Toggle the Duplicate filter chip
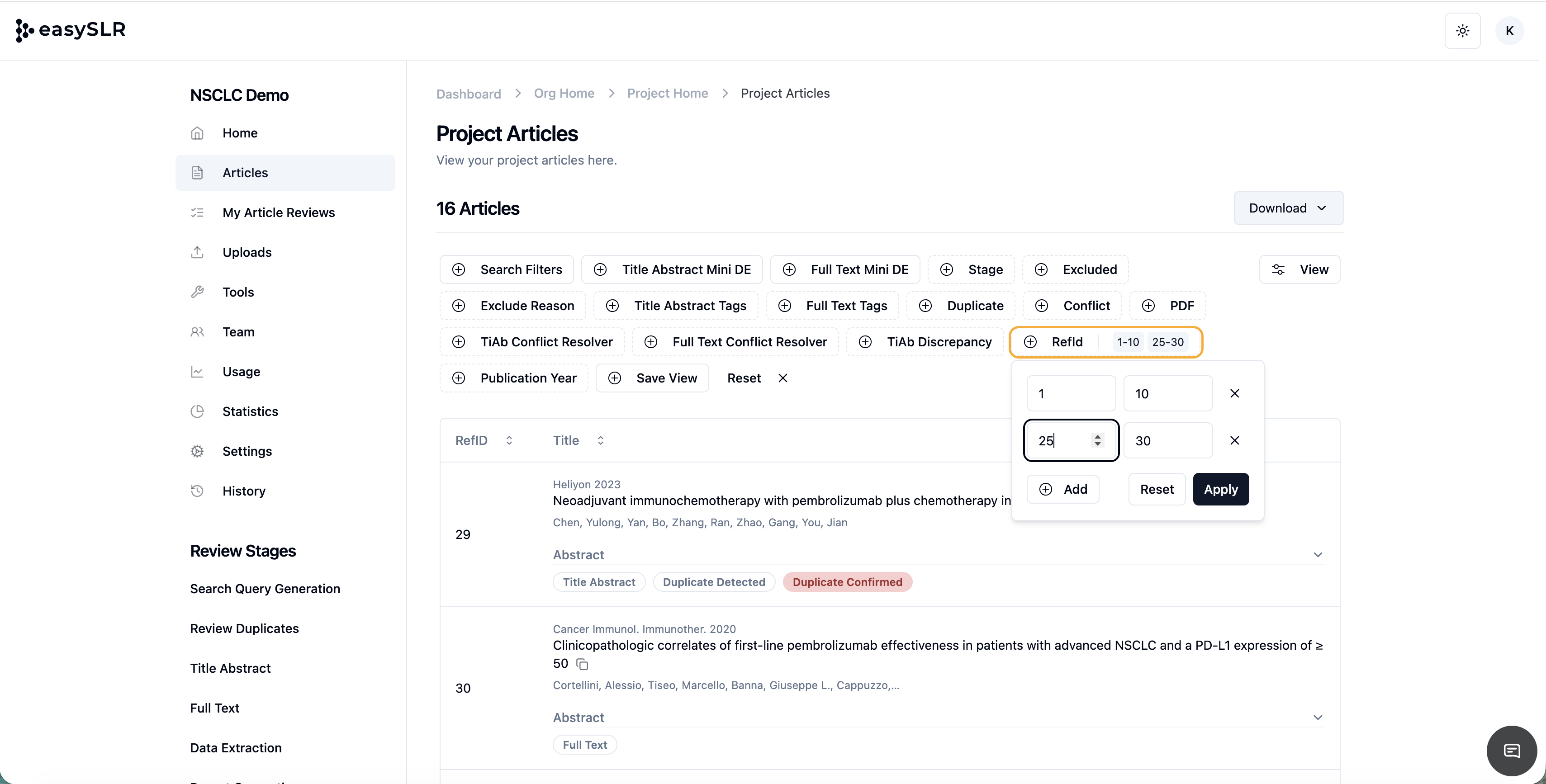The width and height of the screenshot is (1546, 784). [962, 306]
